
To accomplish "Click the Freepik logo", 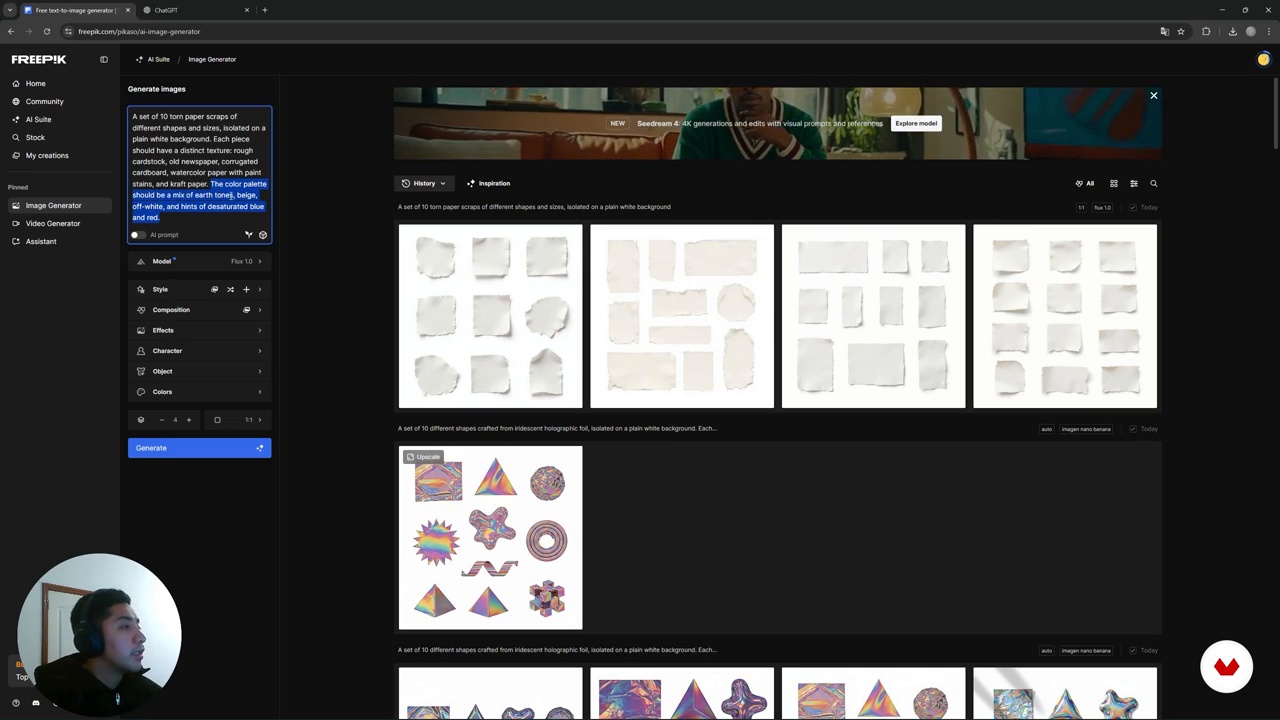I will point(39,59).
